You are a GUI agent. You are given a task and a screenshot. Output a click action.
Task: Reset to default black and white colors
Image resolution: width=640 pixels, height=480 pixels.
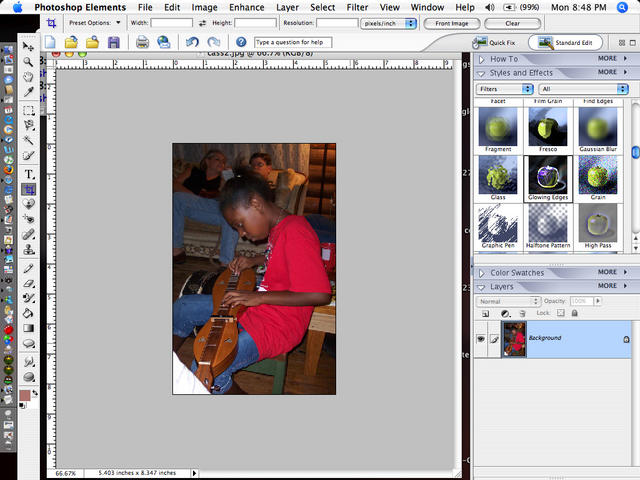[22, 405]
